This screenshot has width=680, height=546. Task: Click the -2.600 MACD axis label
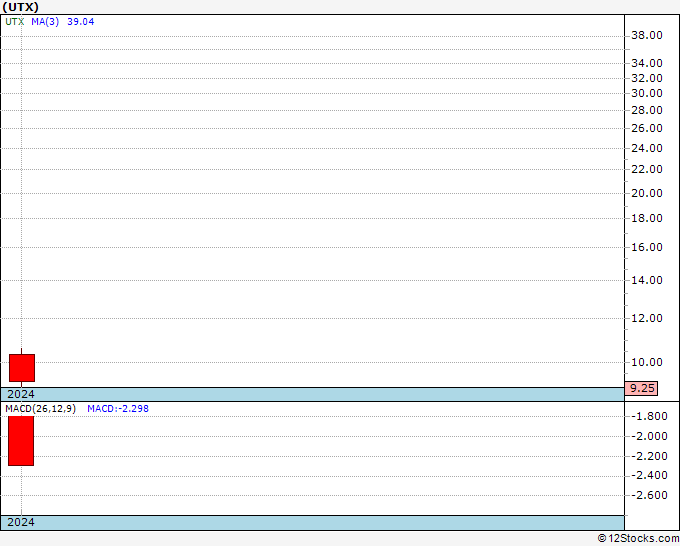click(x=649, y=495)
